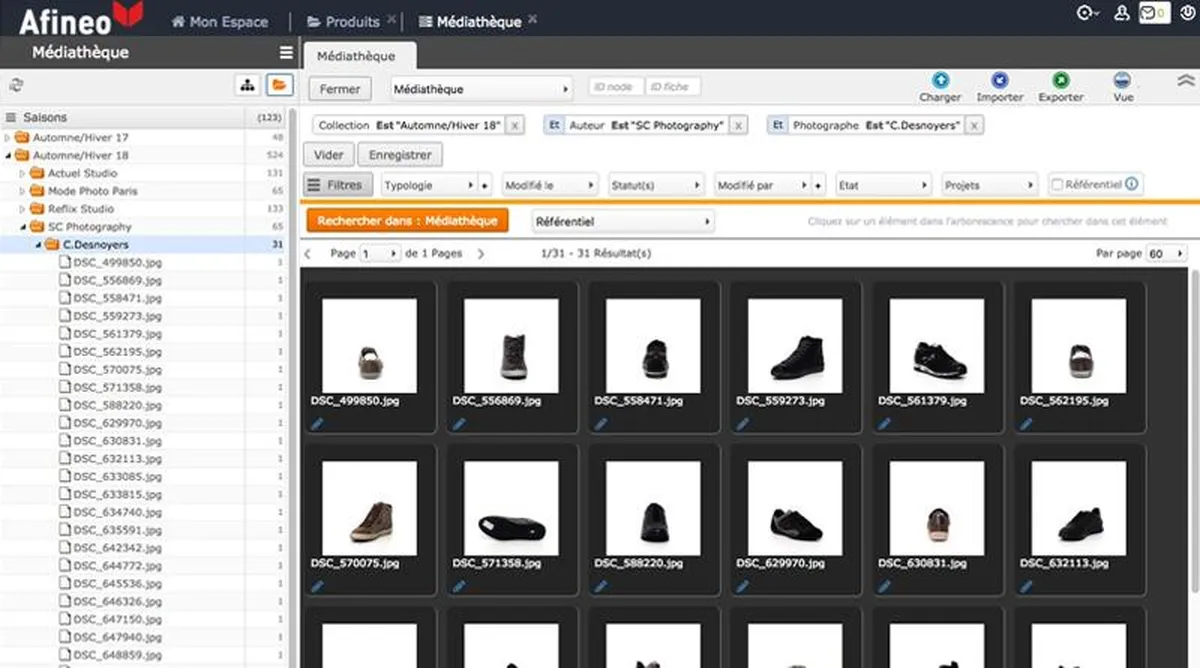Image resolution: width=1200 pixels, height=668 pixels.
Task: Click the Afineo logo
Action: tap(82, 18)
